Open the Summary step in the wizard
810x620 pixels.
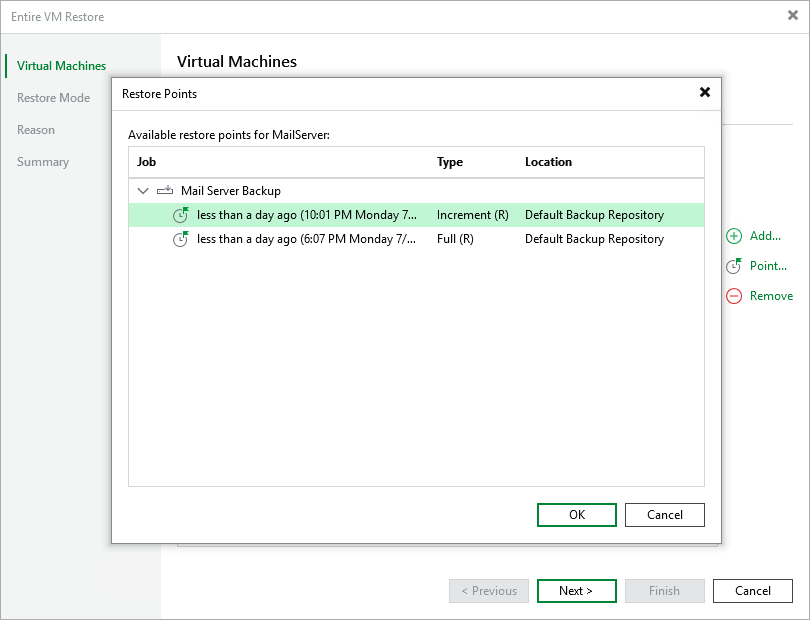pos(44,161)
